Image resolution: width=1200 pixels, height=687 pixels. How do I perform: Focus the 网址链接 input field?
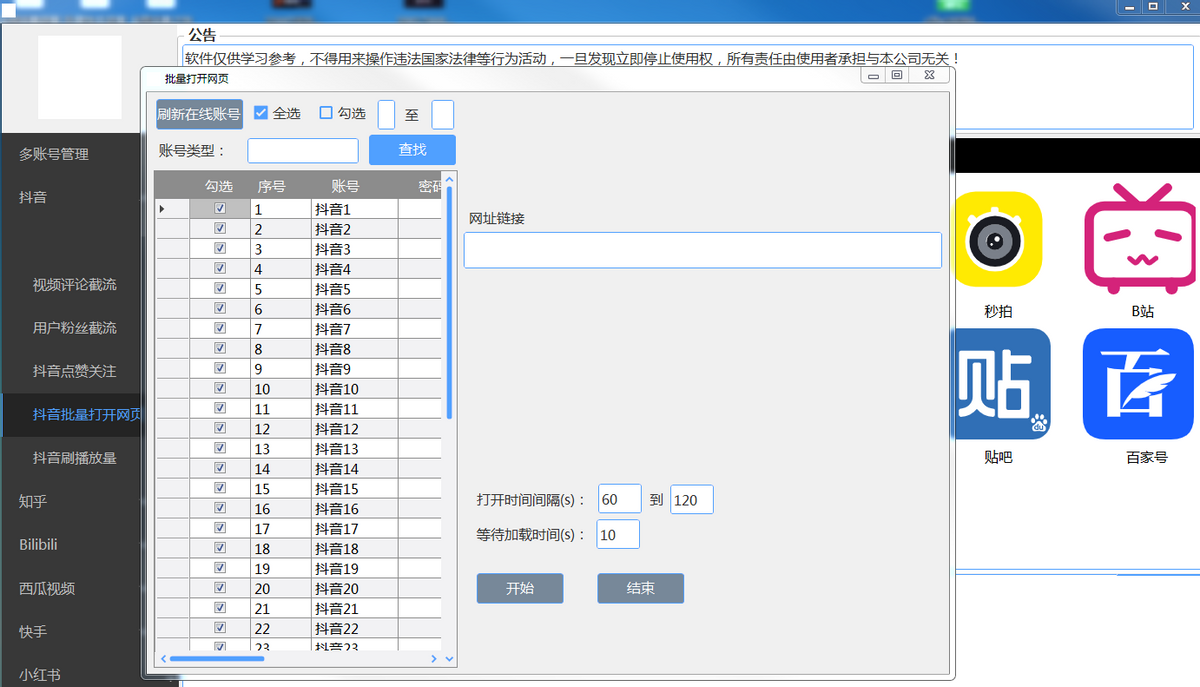click(703, 250)
